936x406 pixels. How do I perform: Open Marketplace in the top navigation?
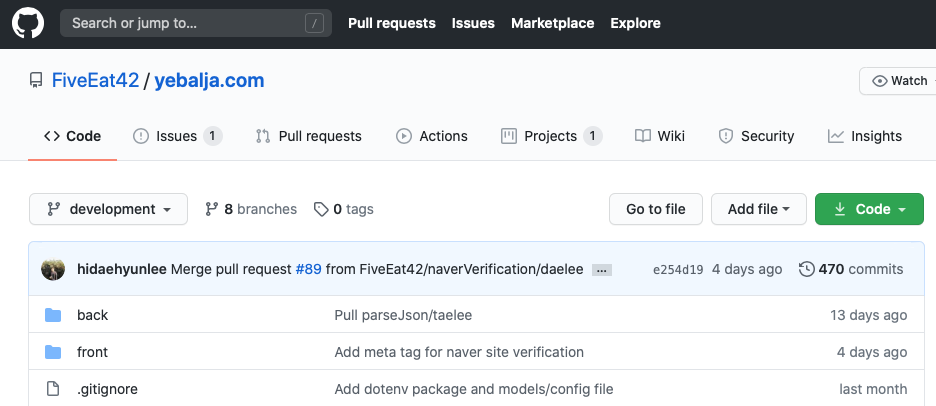(552, 23)
